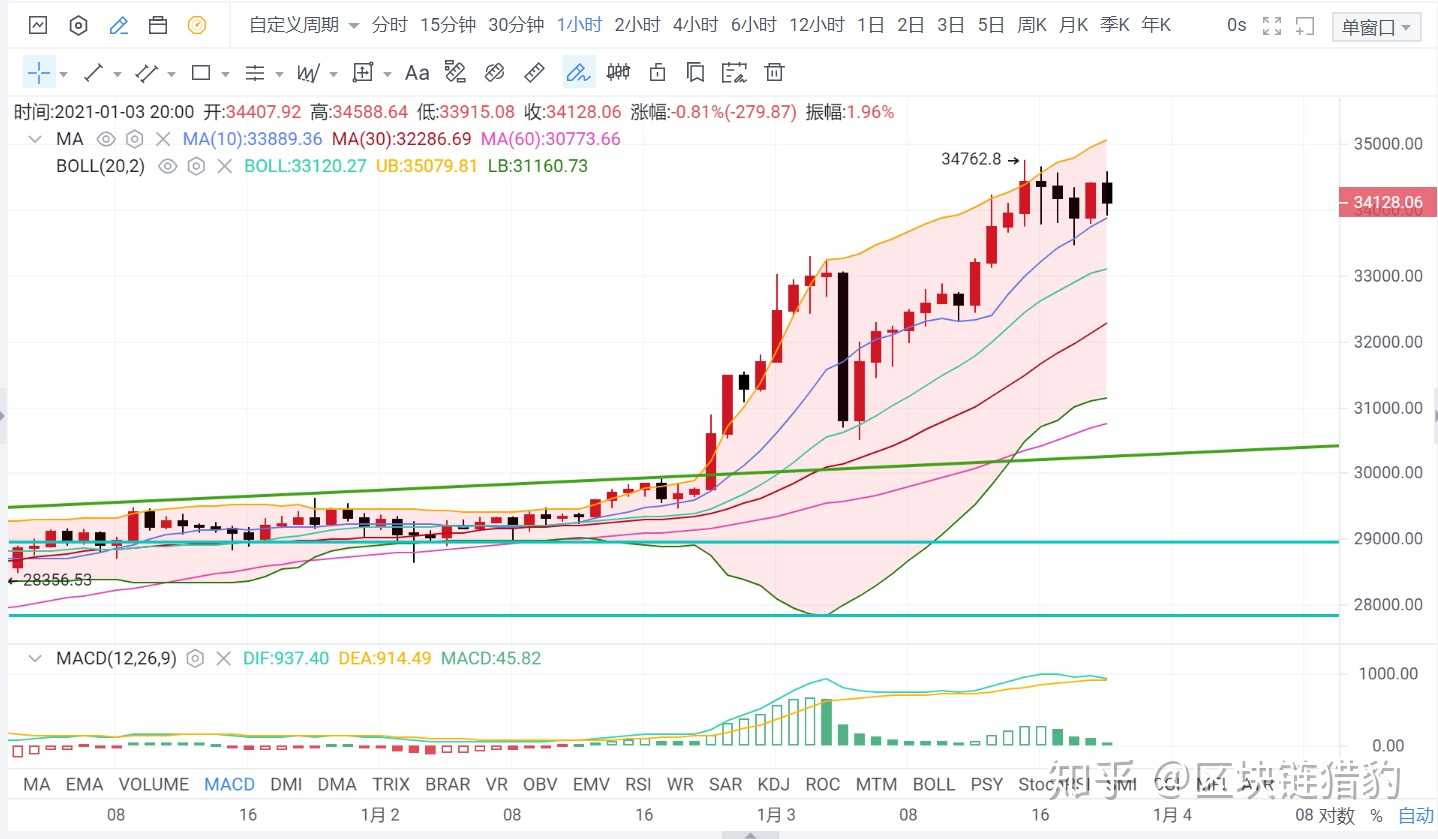The width and height of the screenshot is (1438, 839).
Task: Expand crosshair tool dropdown arrow
Action: [x=64, y=74]
